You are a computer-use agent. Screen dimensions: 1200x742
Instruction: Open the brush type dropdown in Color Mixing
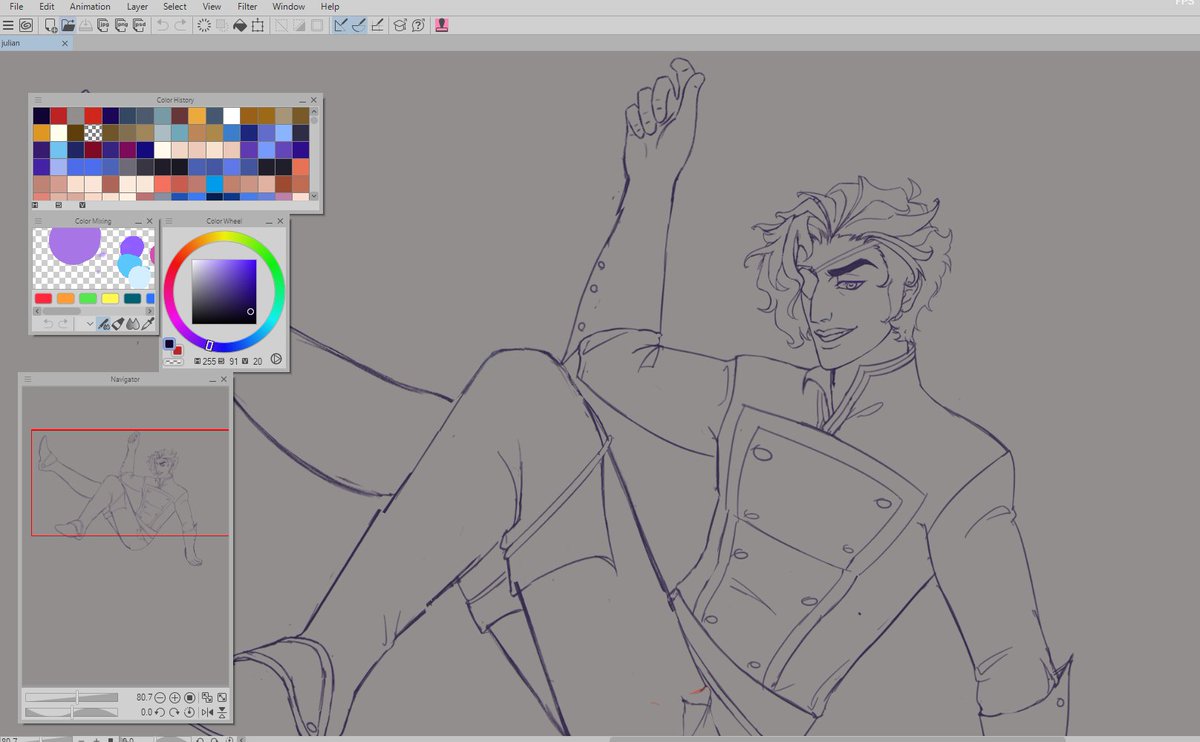point(90,323)
